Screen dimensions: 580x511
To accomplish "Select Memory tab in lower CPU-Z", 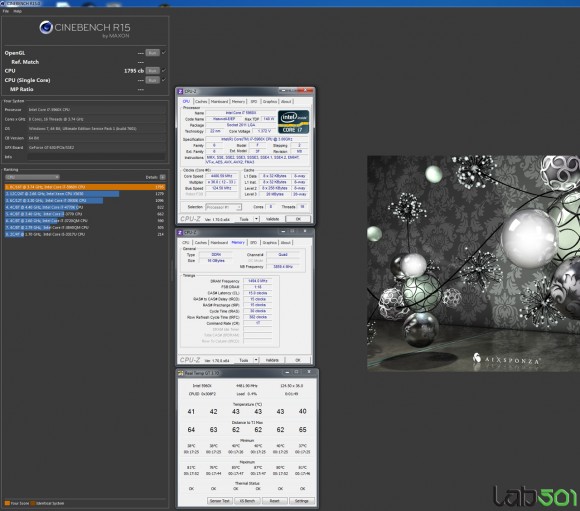I will (x=238, y=242).
